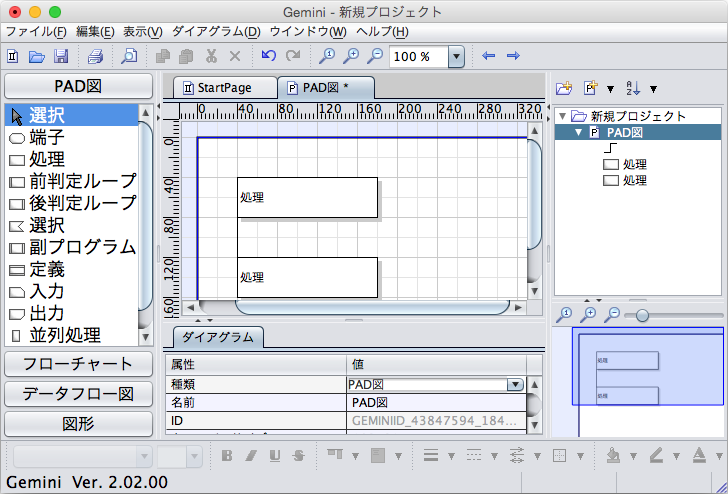Image resolution: width=728 pixels, height=494 pixels.
Task: Open the 種類 PAD図 value dropdown
Action: point(515,384)
